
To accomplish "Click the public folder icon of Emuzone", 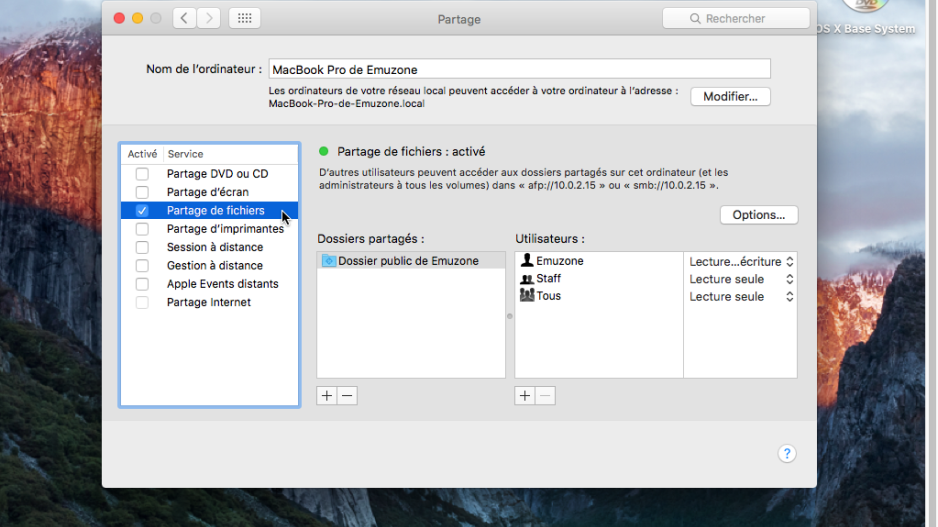I will click(x=328, y=261).
